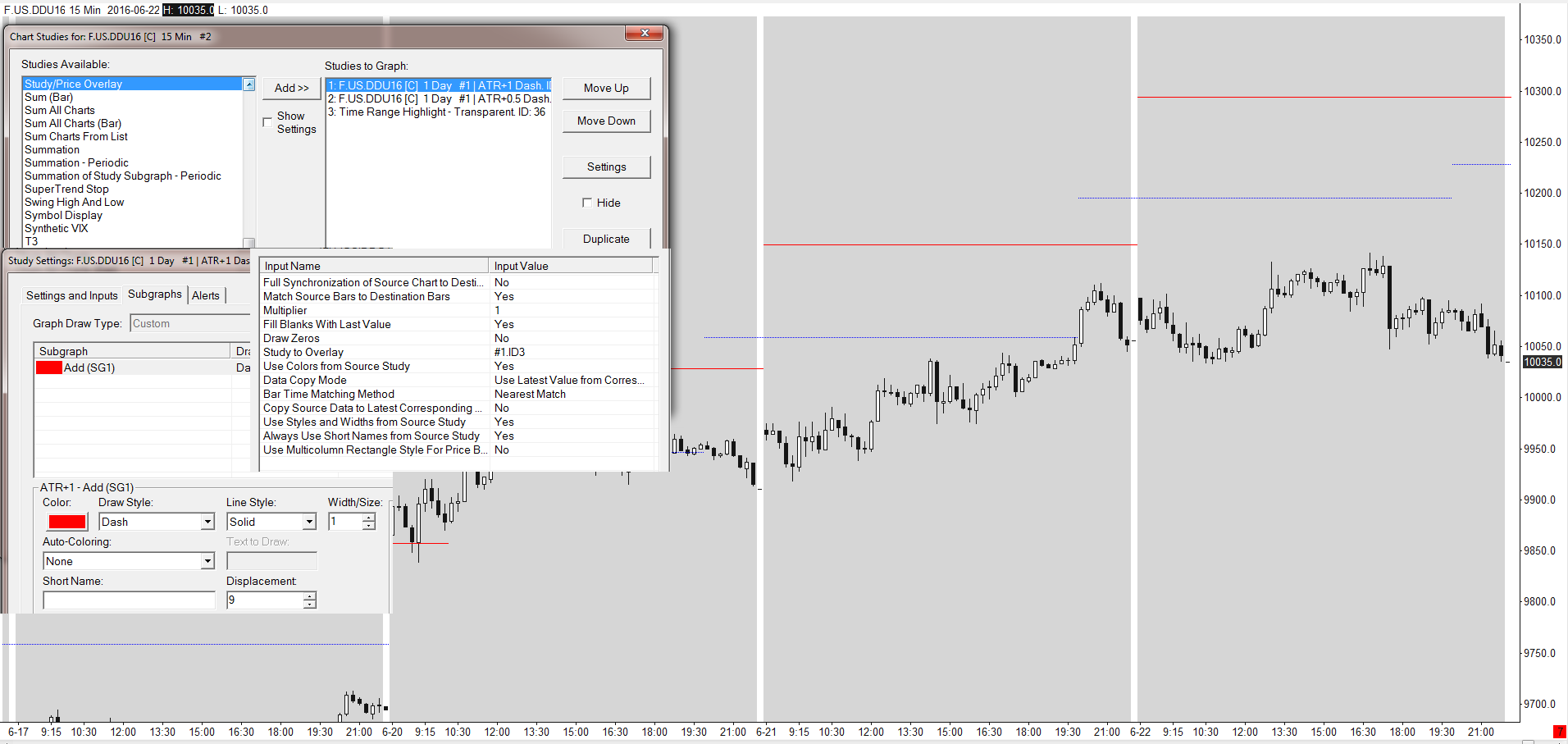
Task: Select the Multiplier input row
Action: click(458, 310)
